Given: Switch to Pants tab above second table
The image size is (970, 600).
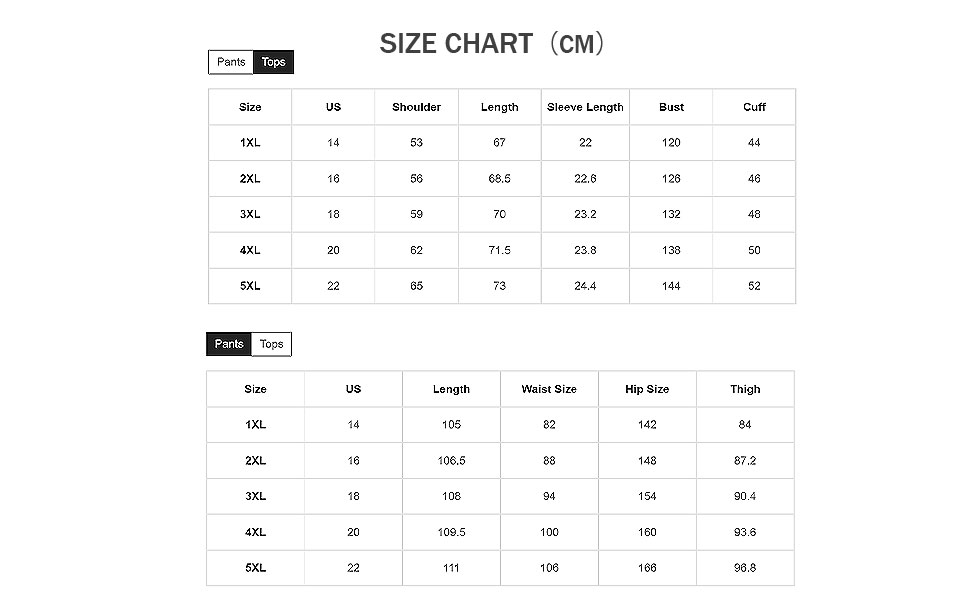Looking at the screenshot, I should tap(228, 344).
